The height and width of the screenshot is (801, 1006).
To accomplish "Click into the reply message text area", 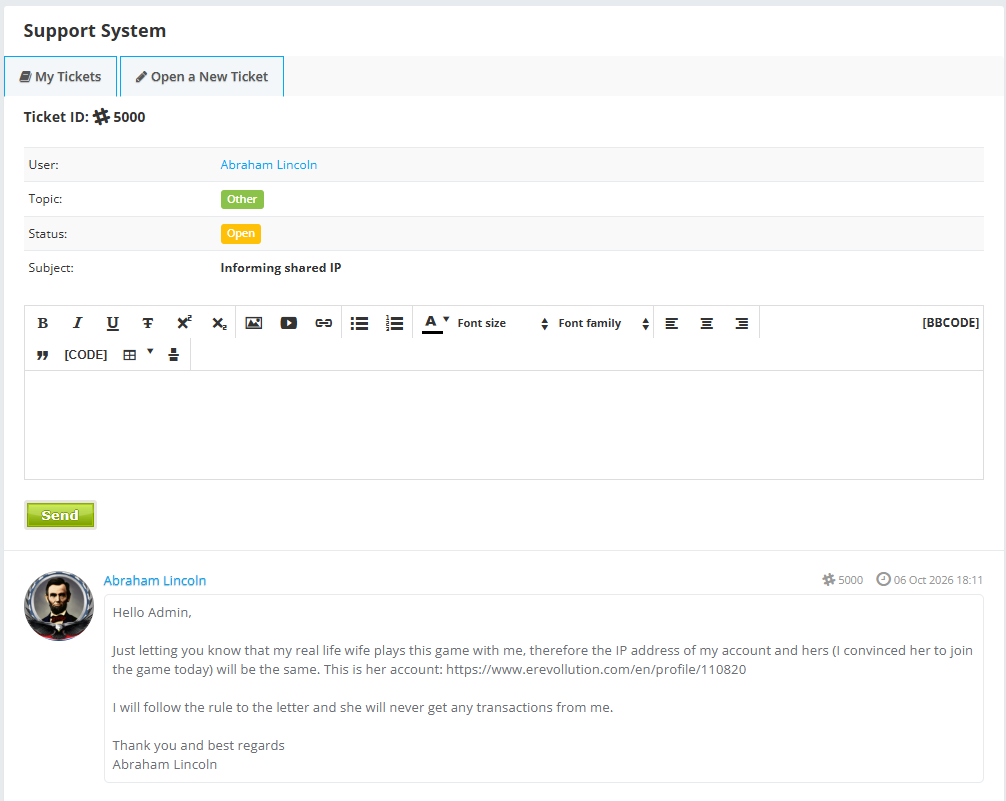I will (504, 424).
